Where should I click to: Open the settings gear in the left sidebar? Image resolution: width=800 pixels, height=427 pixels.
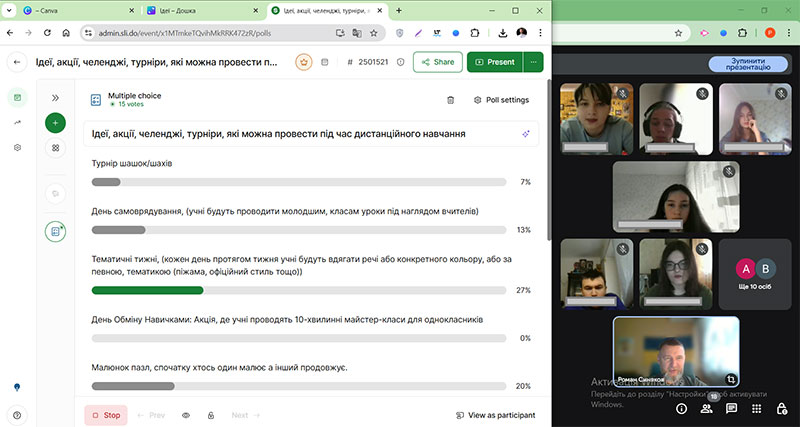point(17,147)
